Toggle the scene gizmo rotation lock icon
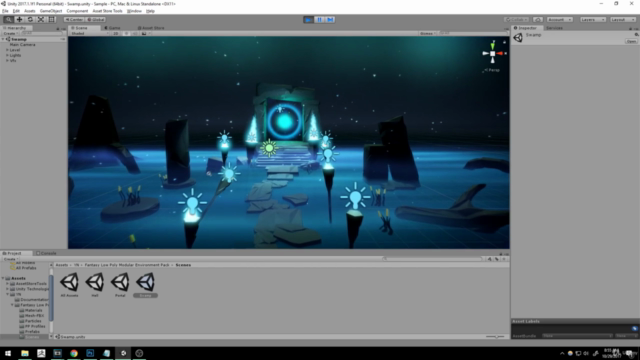The image size is (640, 360). click(504, 42)
